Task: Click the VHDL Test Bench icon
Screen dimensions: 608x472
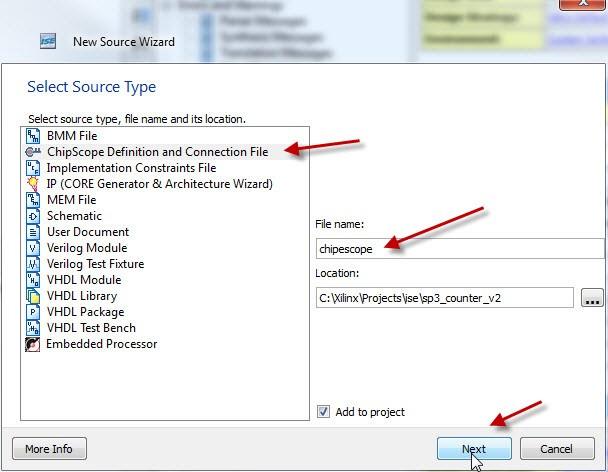Action: (x=33, y=328)
